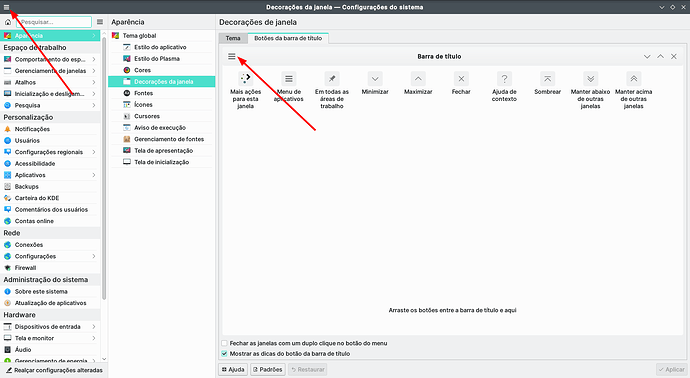The height and width of the screenshot is (378, 690).
Task: Click the close X in preview title bar
Action: 674,56
